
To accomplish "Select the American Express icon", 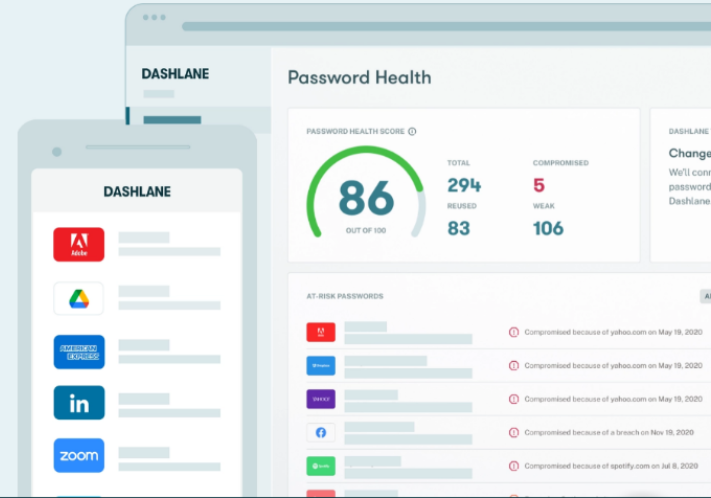I will pyautogui.click(x=78, y=351).
